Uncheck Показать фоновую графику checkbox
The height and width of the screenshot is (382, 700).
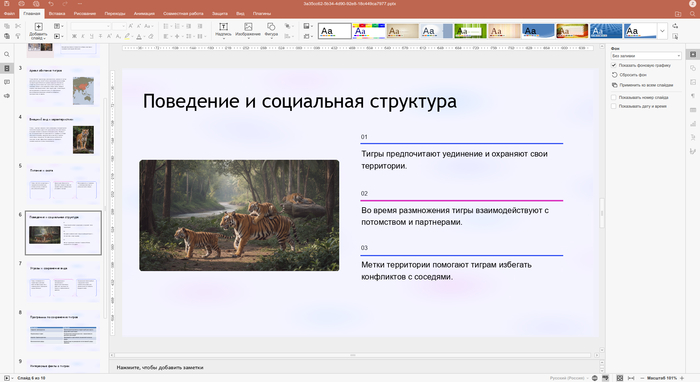614,65
